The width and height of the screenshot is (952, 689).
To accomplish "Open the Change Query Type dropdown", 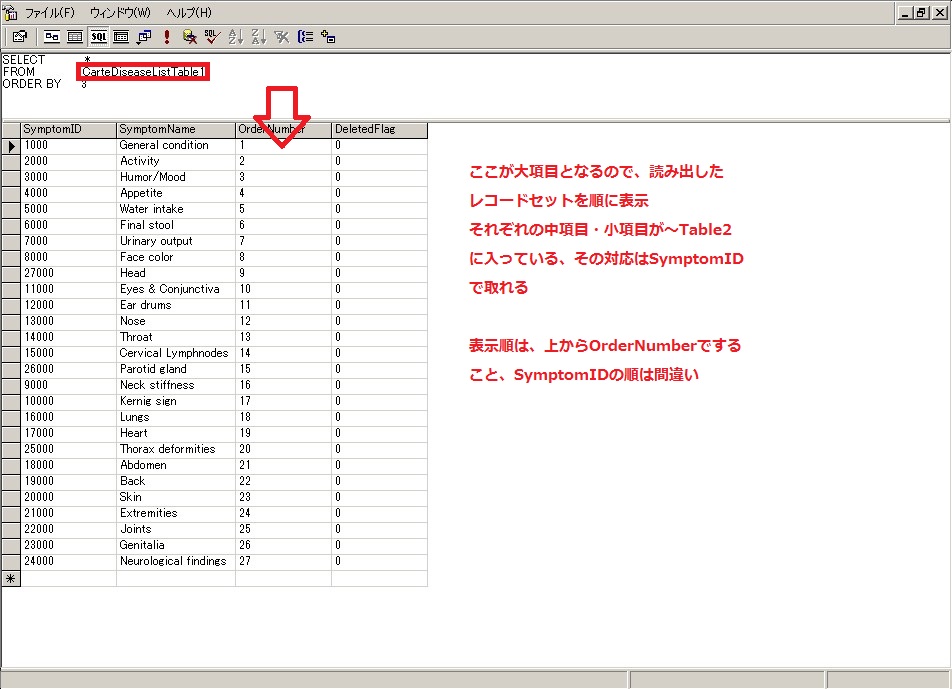I will point(144,37).
